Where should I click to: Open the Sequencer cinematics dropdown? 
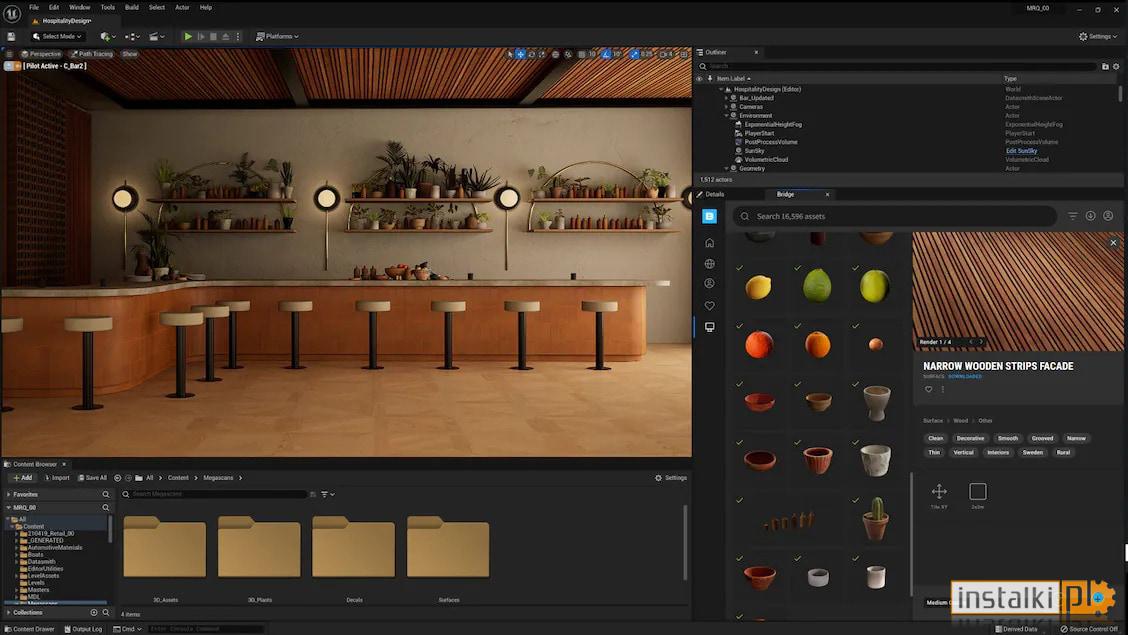coord(156,36)
